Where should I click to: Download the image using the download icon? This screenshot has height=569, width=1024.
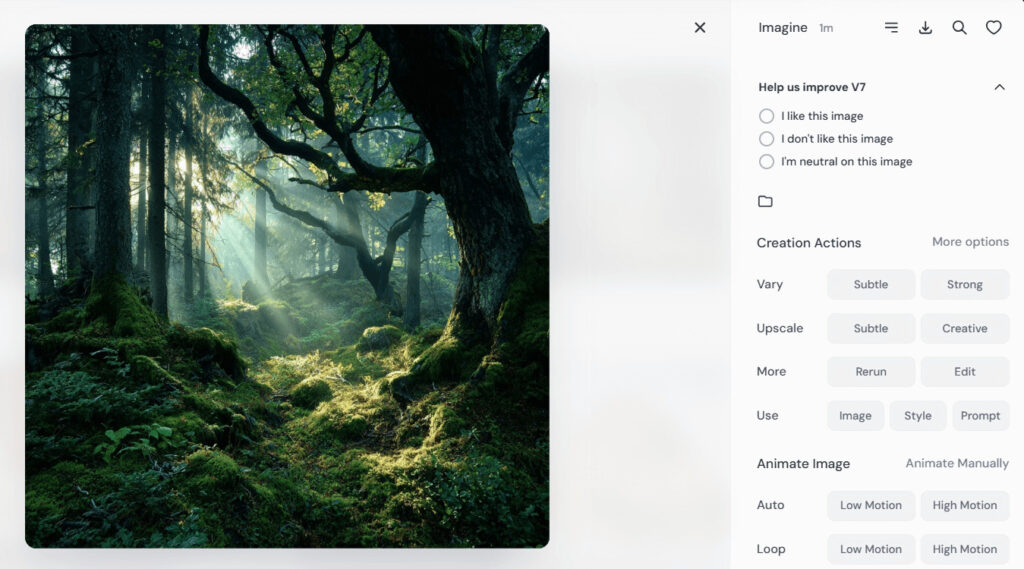pos(925,27)
